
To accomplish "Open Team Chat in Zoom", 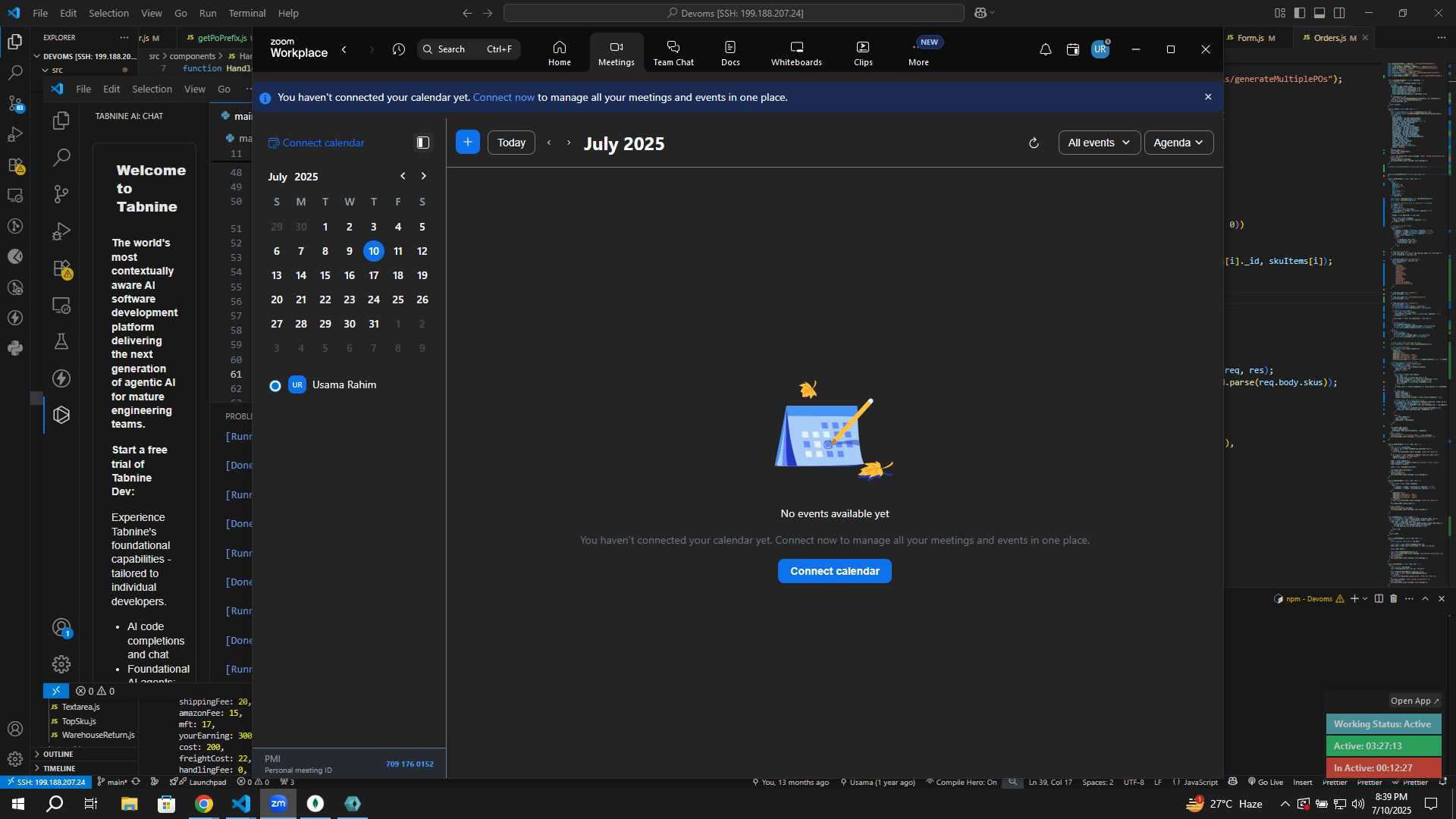I will click(673, 53).
